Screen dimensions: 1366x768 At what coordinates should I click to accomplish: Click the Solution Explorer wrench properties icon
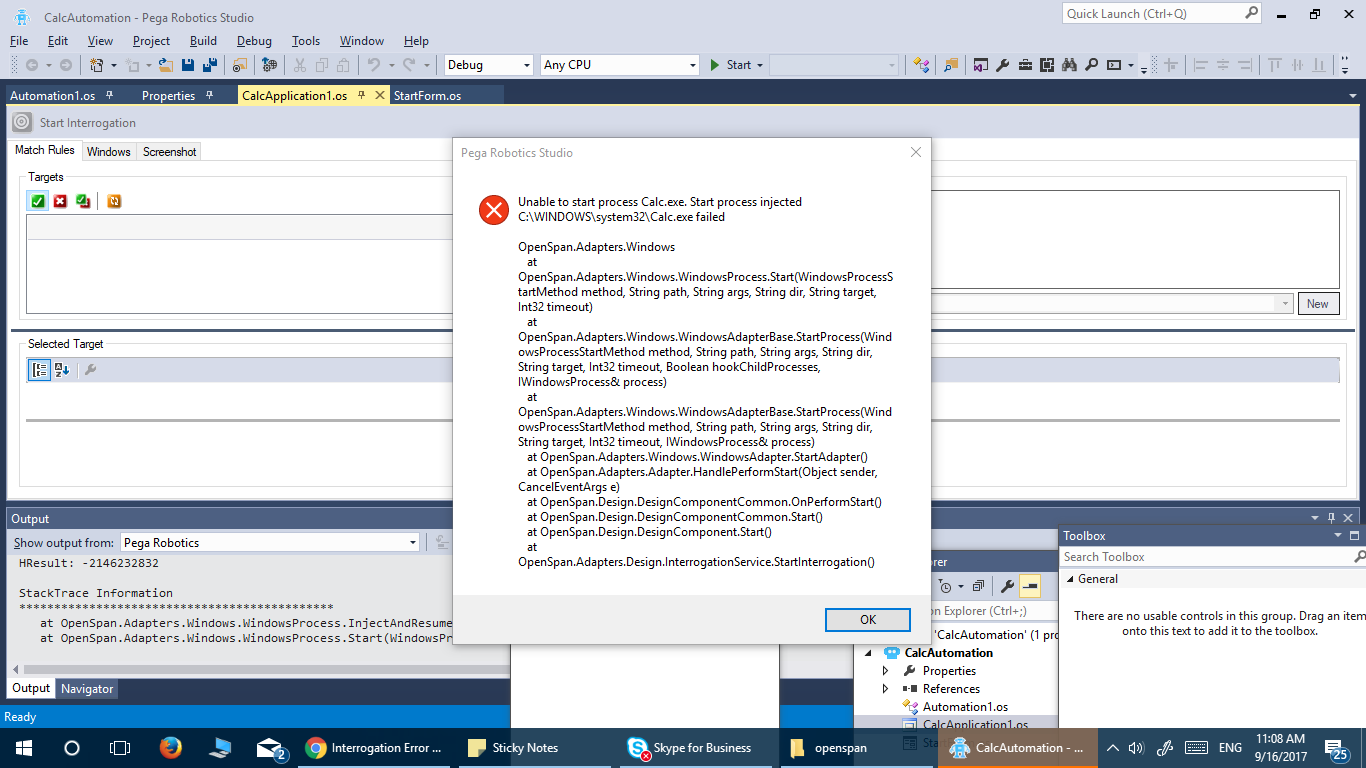tap(1007, 586)
